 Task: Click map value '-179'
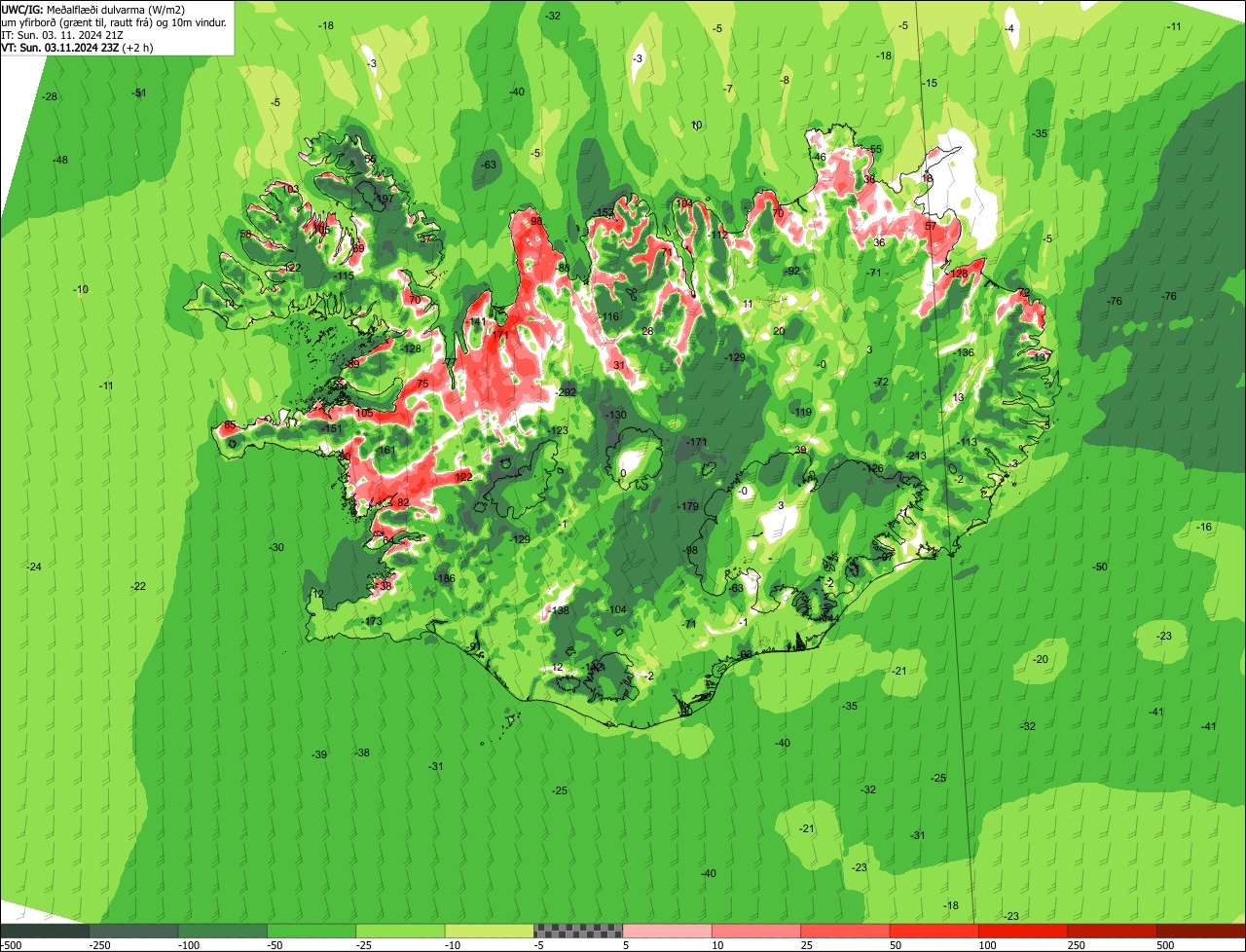[x=688, y=506]
